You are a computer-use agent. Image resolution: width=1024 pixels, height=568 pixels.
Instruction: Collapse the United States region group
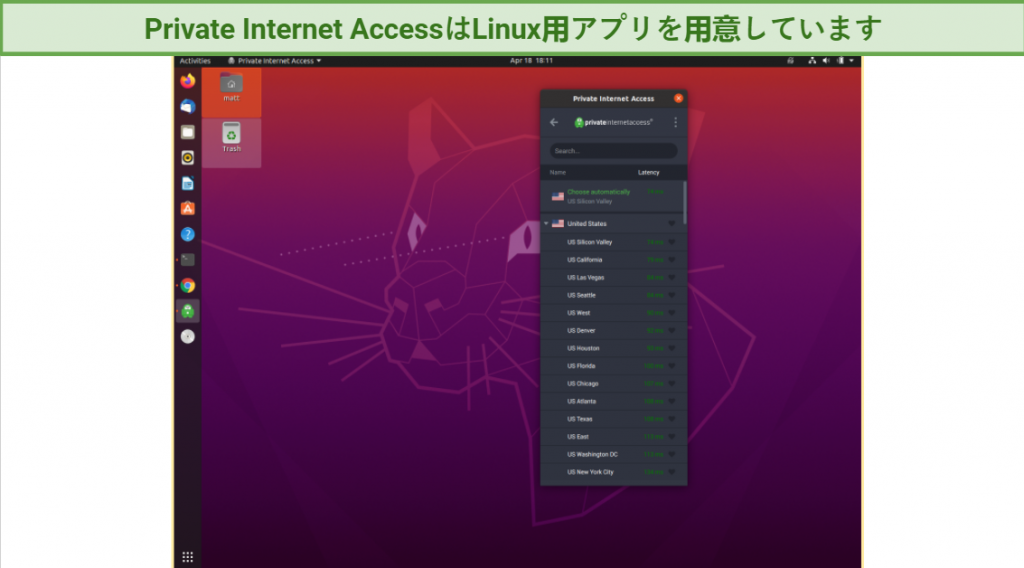coord(547,223)
